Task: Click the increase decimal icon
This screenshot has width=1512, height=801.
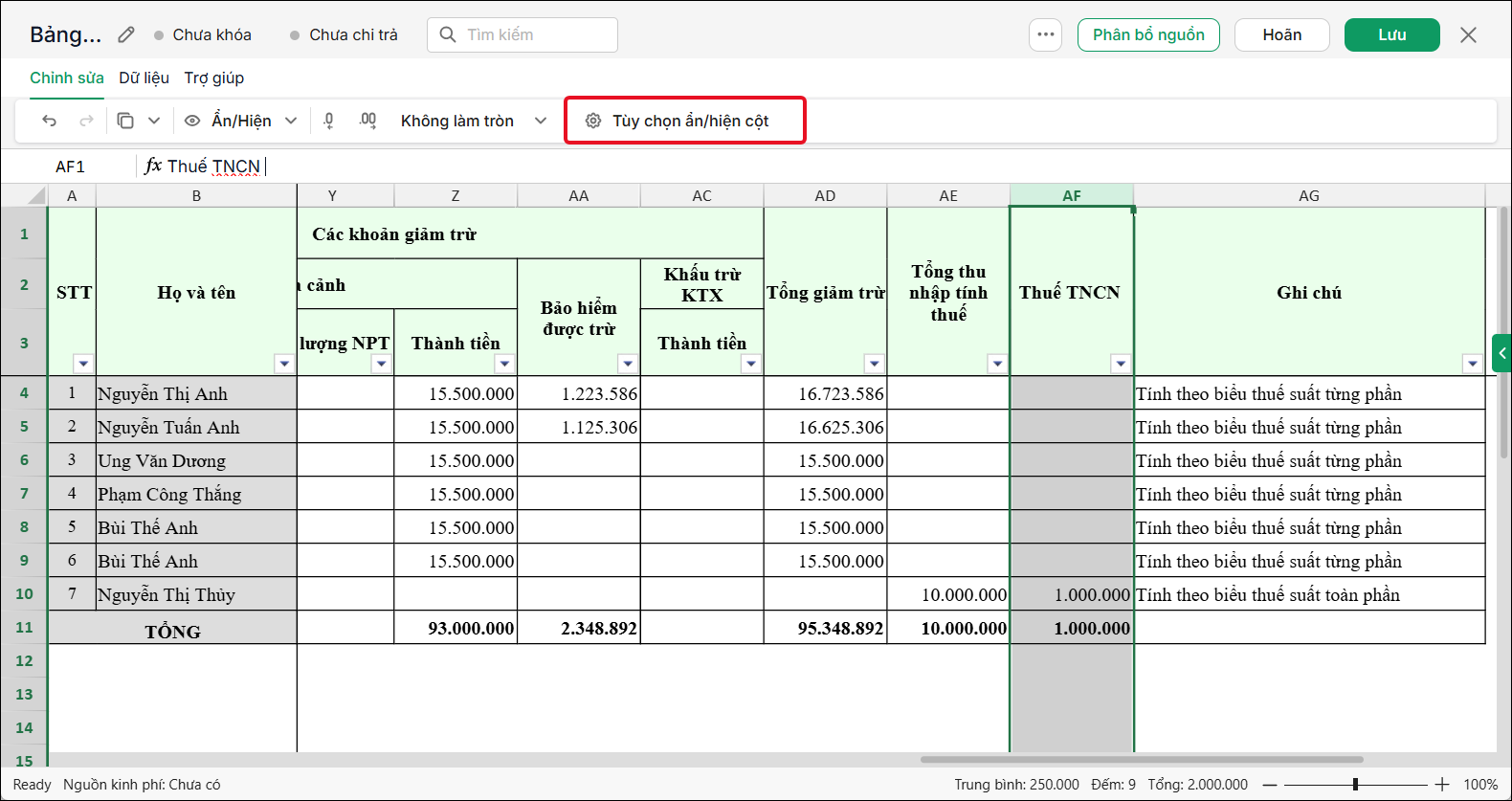Action: click(367, 121)
